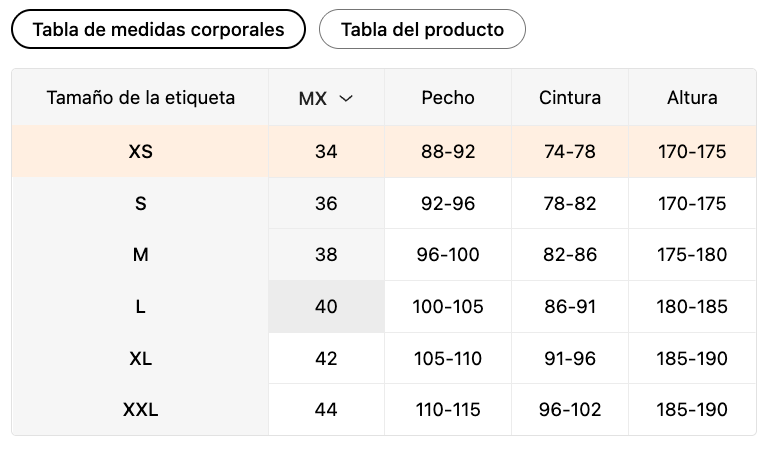Image resolution: width=784 pixels, height=452 pixels.
Task: Select the XXL size row label
Action: click(x=140, y=410)
